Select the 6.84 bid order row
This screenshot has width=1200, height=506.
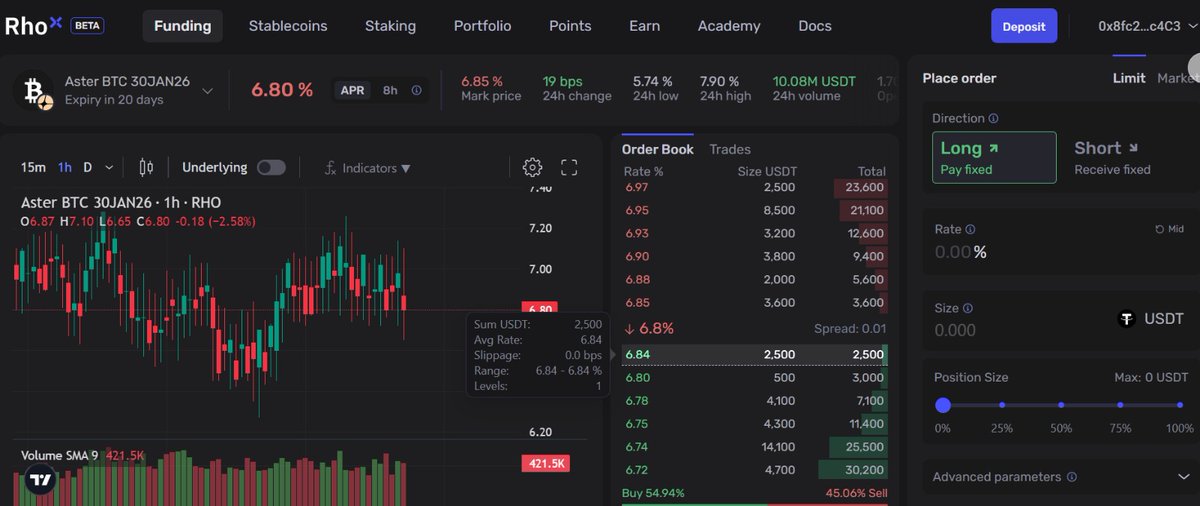pos(755,355)
